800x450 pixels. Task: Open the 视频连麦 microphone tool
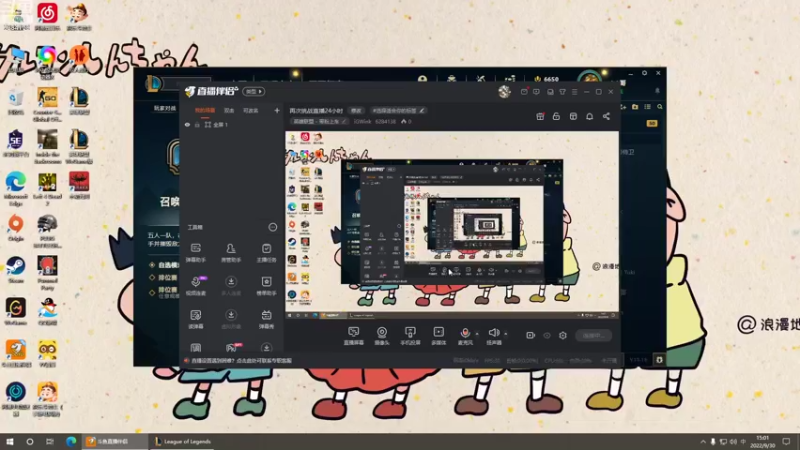(x=195, y=286)
